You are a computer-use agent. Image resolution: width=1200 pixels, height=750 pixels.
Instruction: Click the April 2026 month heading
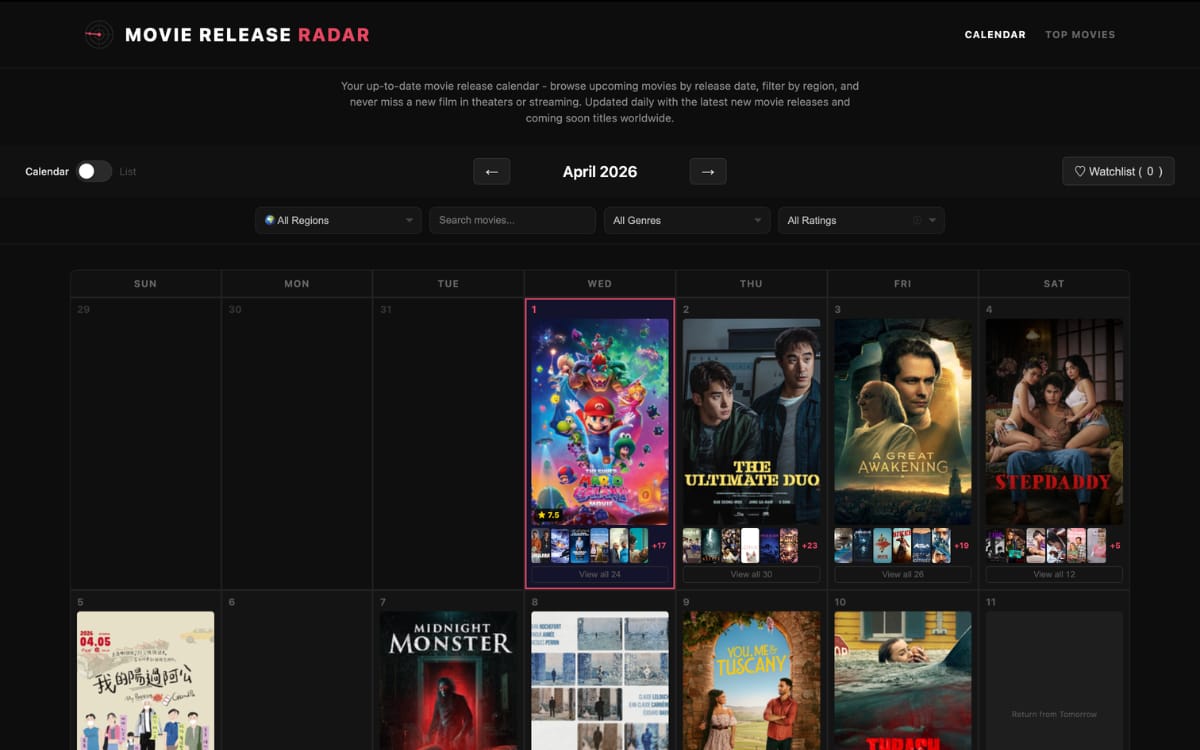(600, 171)
